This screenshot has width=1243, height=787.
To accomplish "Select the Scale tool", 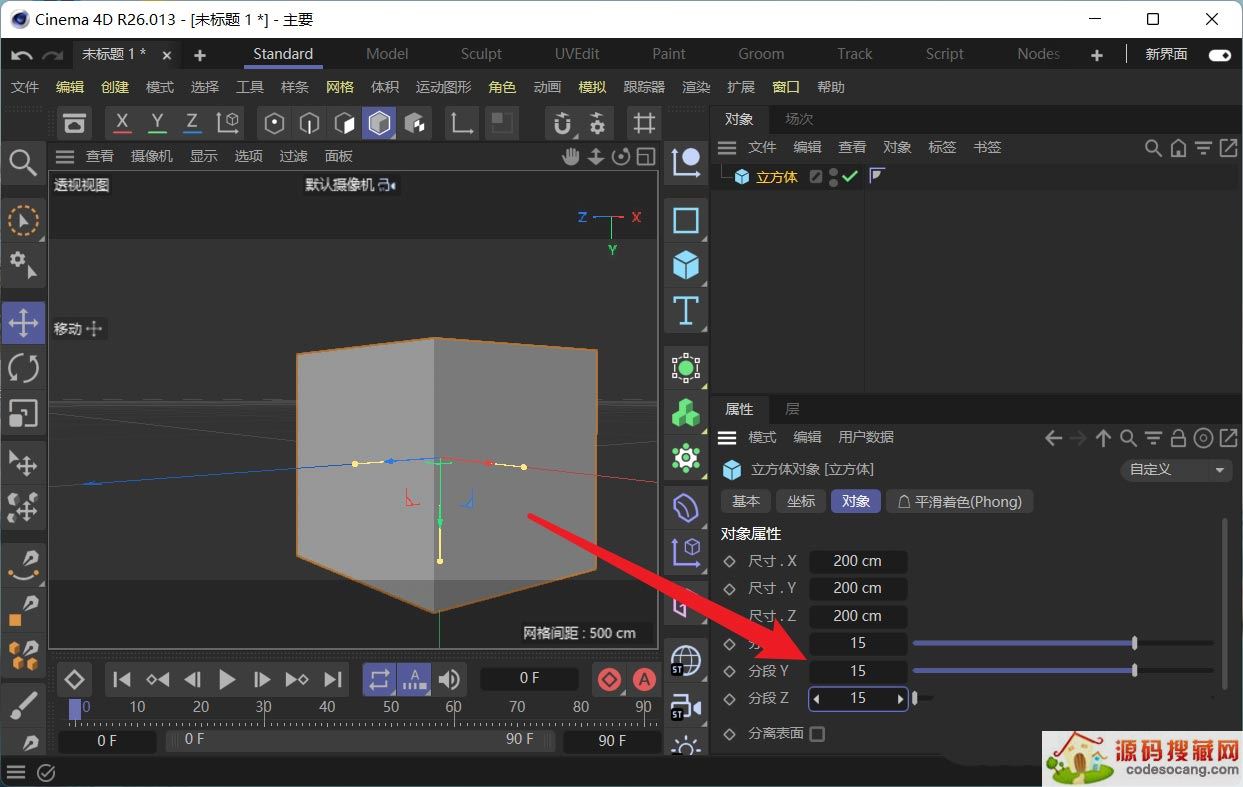I will (x=23, y=413).
